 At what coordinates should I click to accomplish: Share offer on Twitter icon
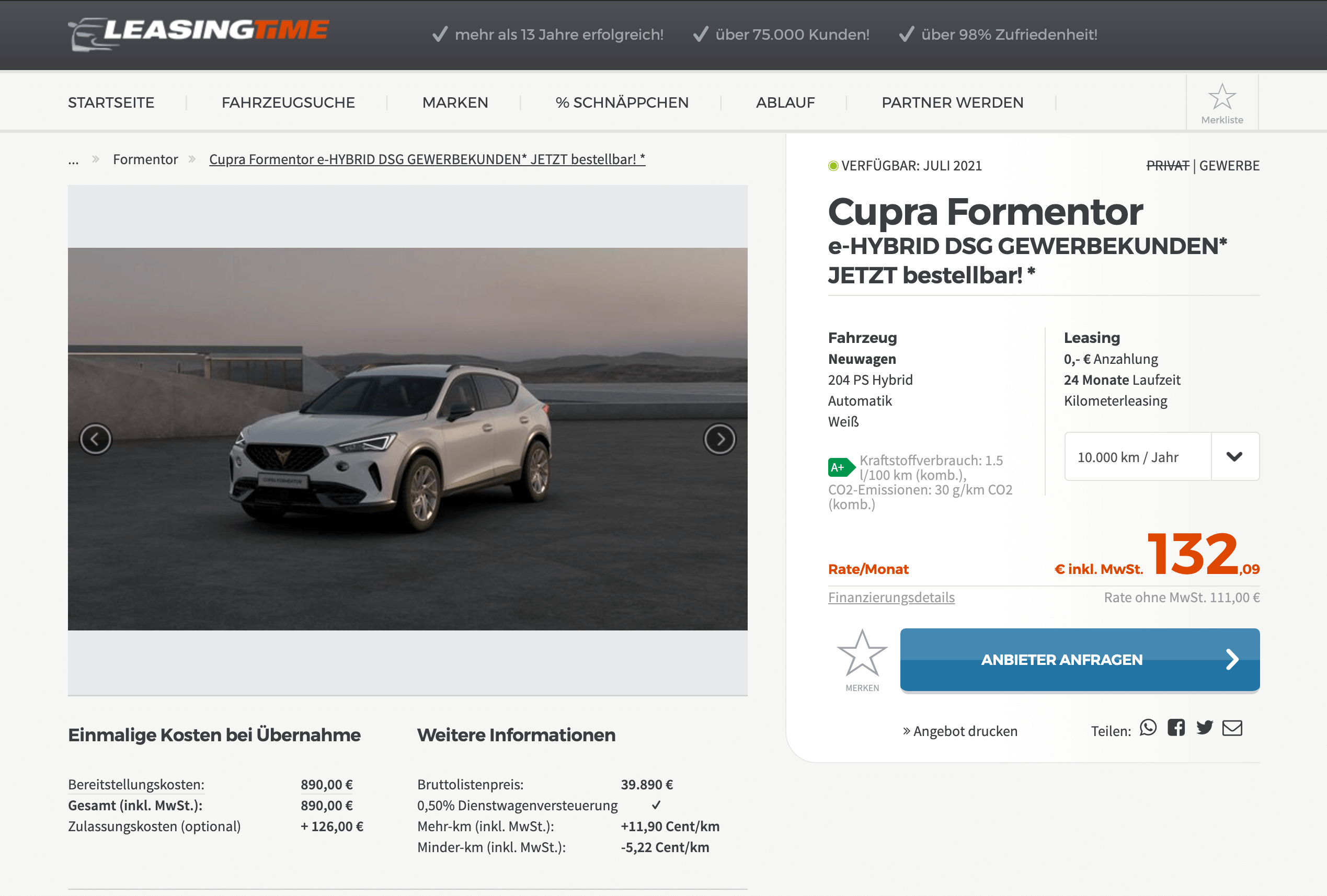(x=1204, y=728)
